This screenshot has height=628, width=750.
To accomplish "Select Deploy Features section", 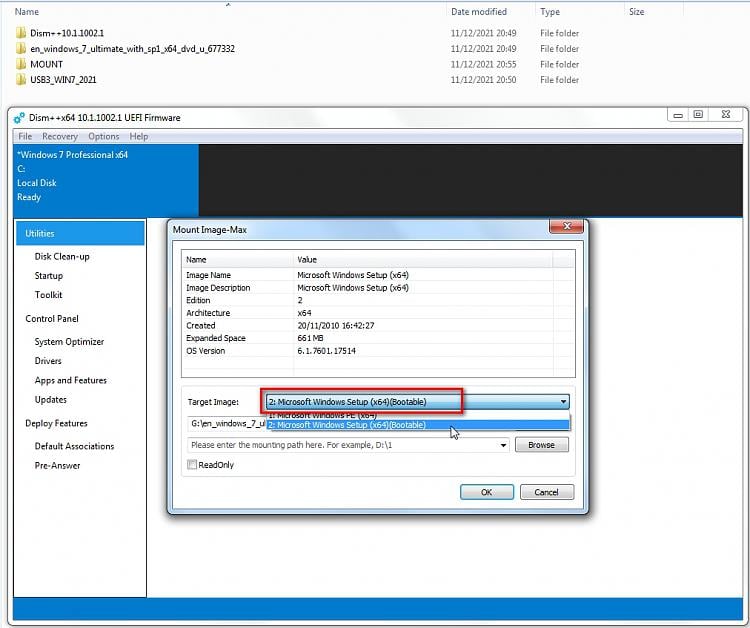I will (x=56, y=424).
